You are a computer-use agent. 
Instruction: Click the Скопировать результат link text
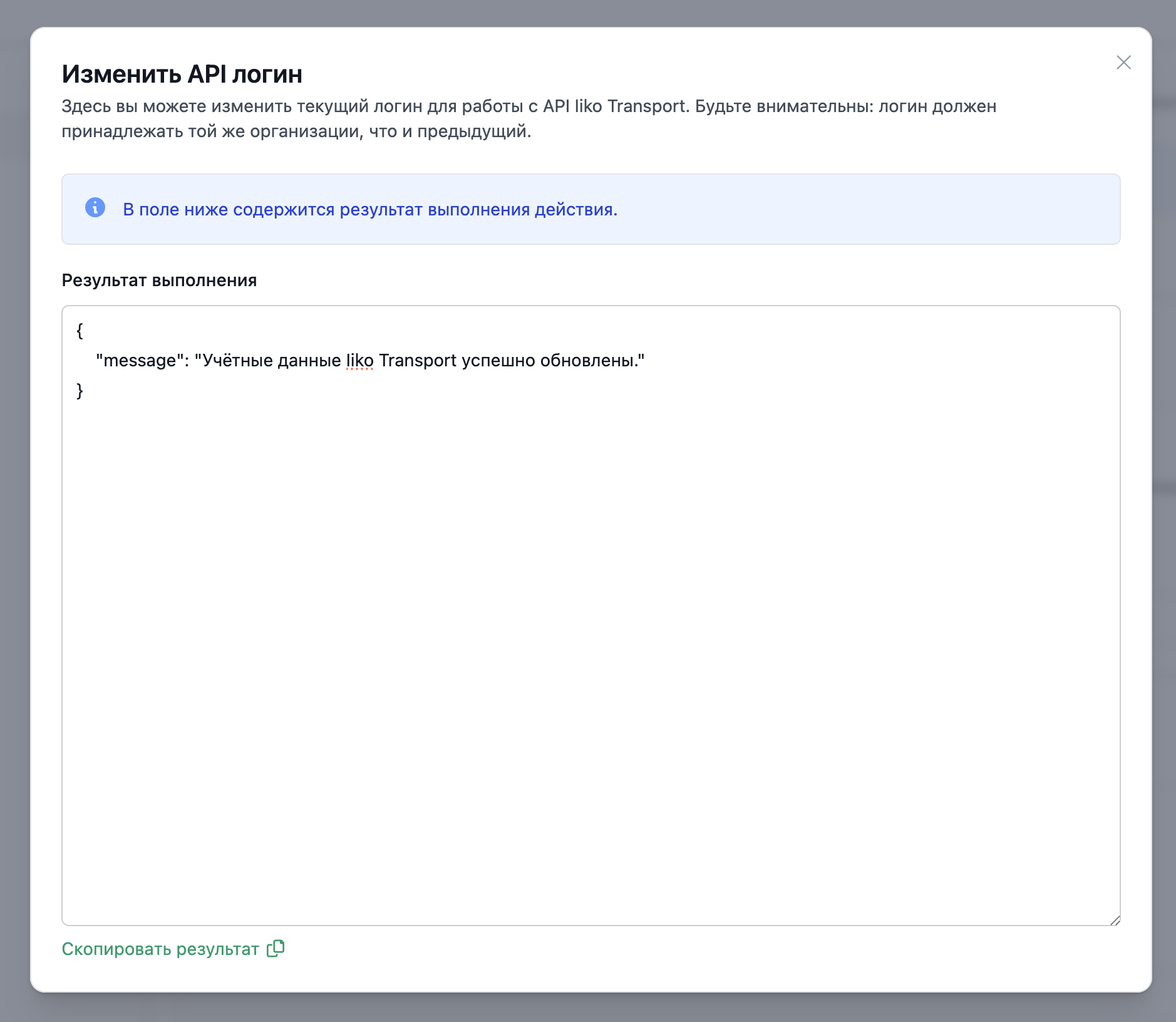click(x=160, y=949)
